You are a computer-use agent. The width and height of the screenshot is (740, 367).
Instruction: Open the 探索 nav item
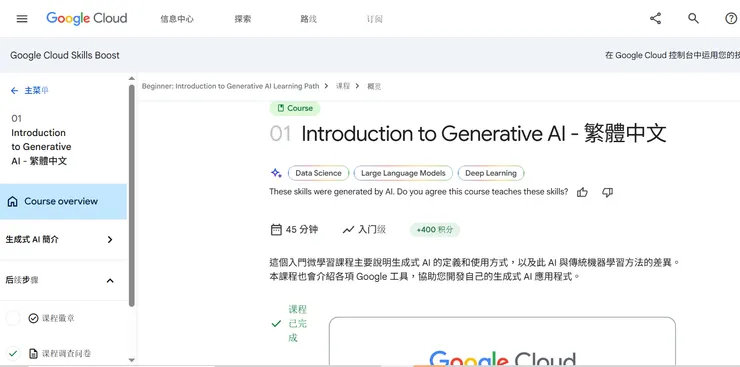tap(243, 19)
